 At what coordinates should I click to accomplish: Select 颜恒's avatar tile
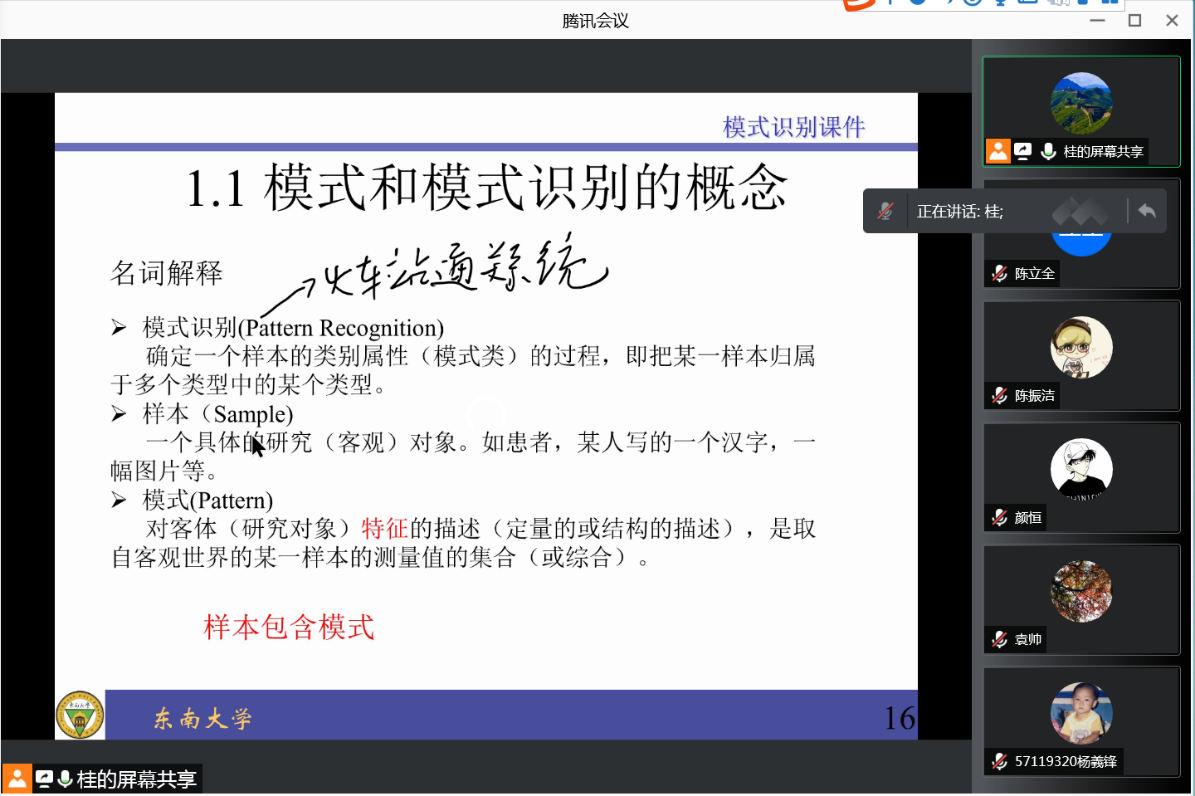point(1081,469)
